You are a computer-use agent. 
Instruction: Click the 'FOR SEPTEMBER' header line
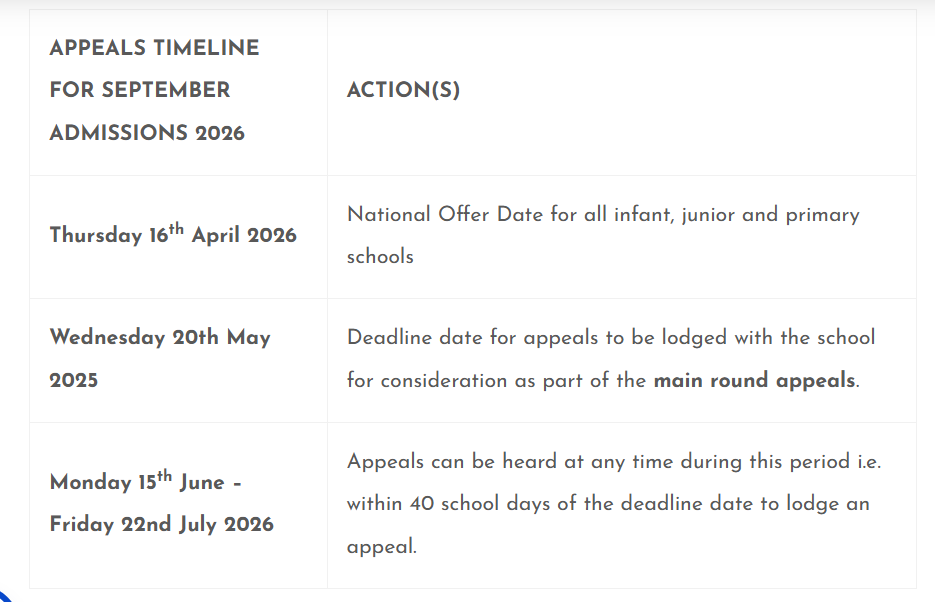click(140, 90)
